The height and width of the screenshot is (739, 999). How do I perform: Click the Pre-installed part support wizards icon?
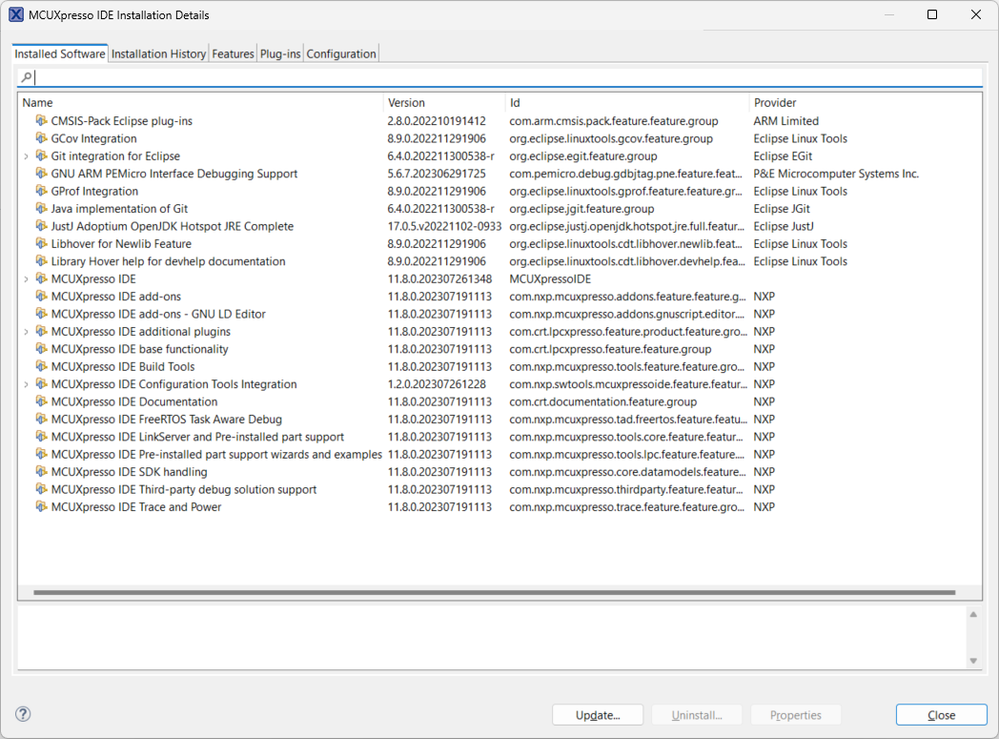pos(41,454)
